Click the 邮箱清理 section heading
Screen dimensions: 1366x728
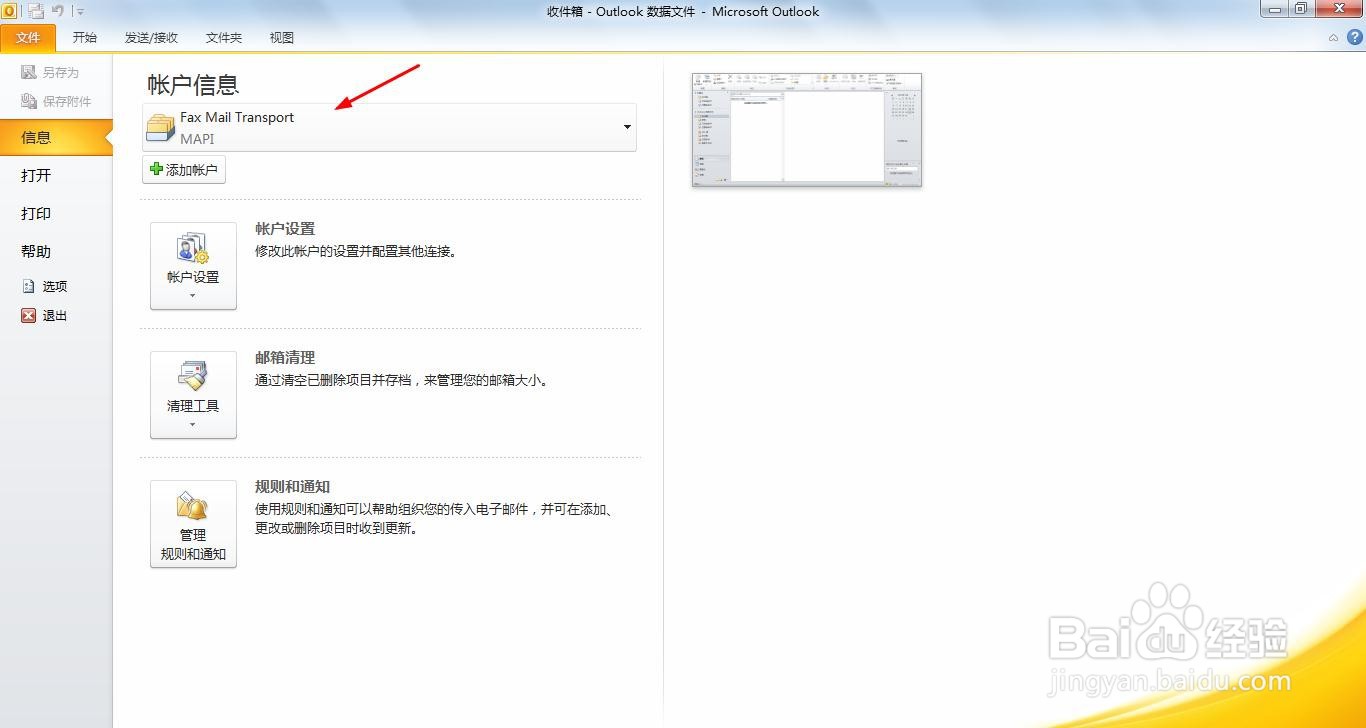pos(285,357)
